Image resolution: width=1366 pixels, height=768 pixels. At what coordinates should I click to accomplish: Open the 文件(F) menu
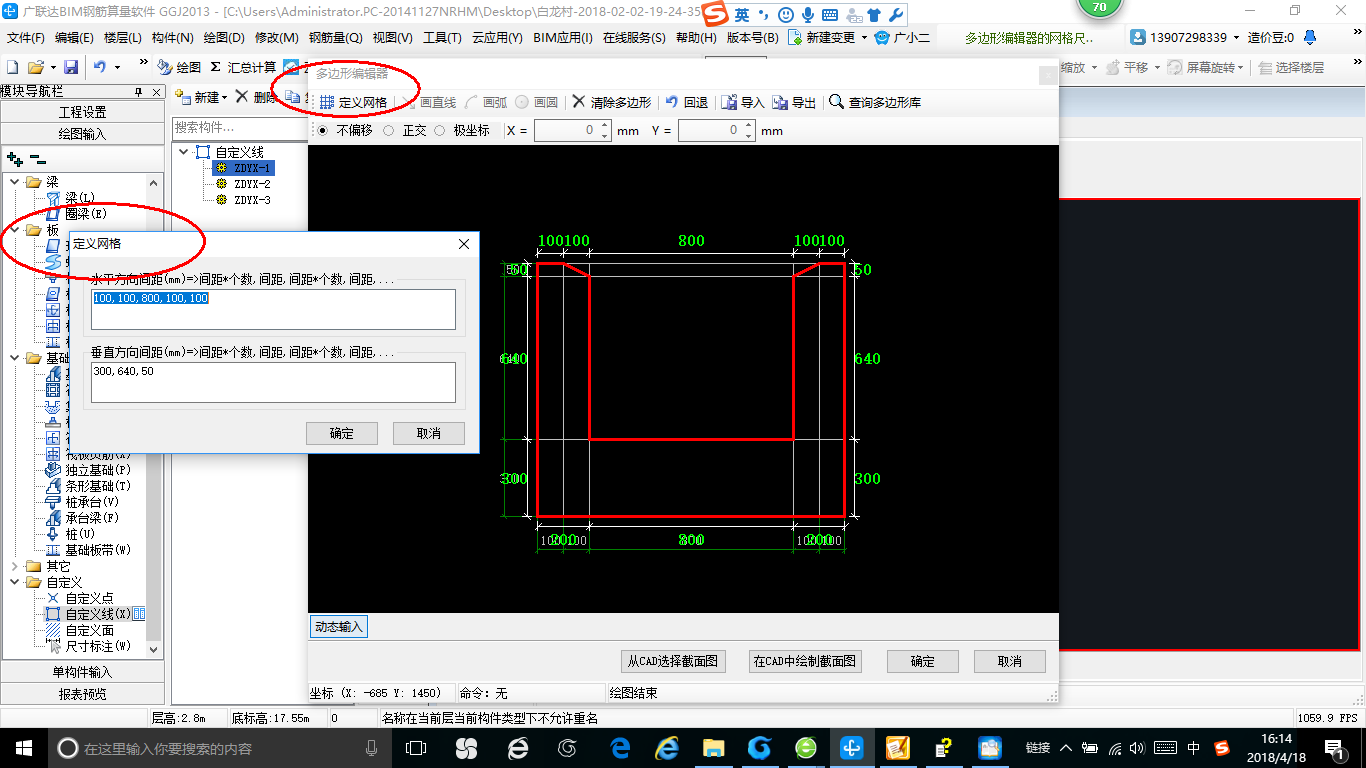pos(26,37)
